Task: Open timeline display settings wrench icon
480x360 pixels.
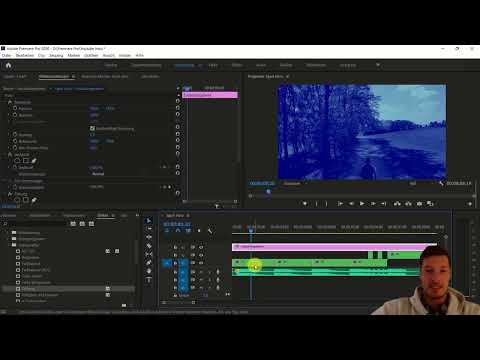Action: point(210,231)
